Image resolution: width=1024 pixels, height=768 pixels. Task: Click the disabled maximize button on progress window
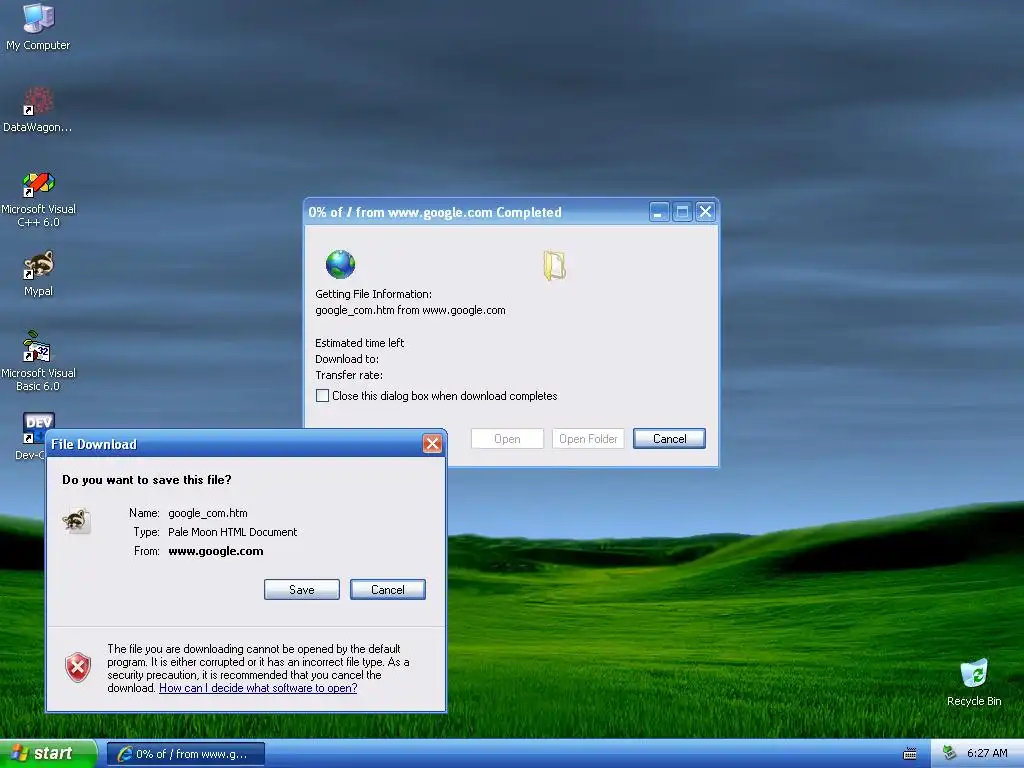[x=682, y=212]
